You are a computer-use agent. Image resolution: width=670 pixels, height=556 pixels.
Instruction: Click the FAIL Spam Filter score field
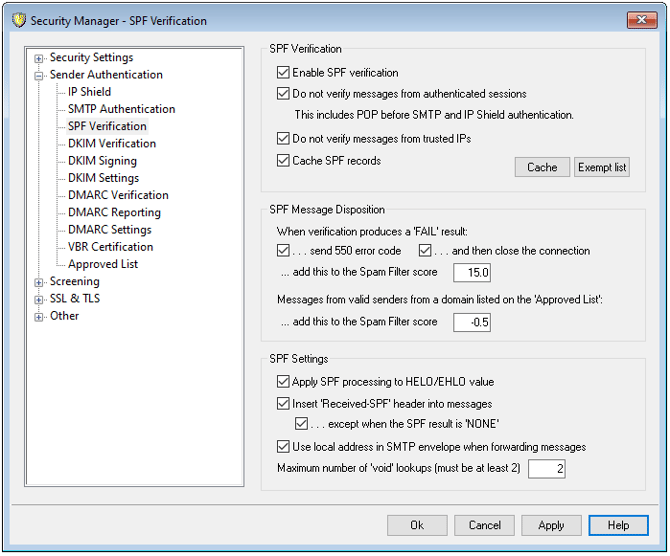471,273
